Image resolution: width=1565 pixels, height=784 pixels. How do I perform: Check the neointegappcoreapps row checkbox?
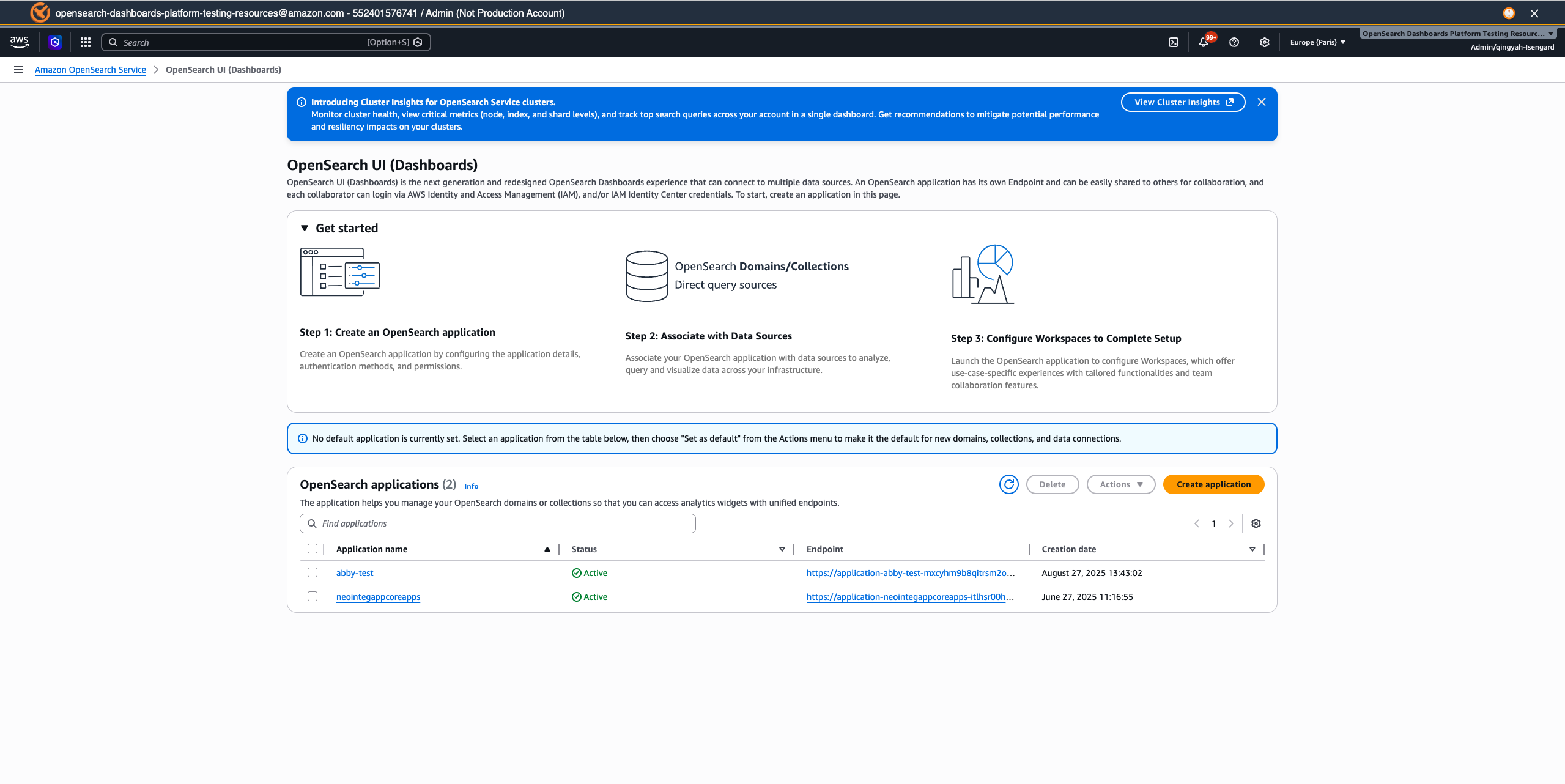click(313, 596)
